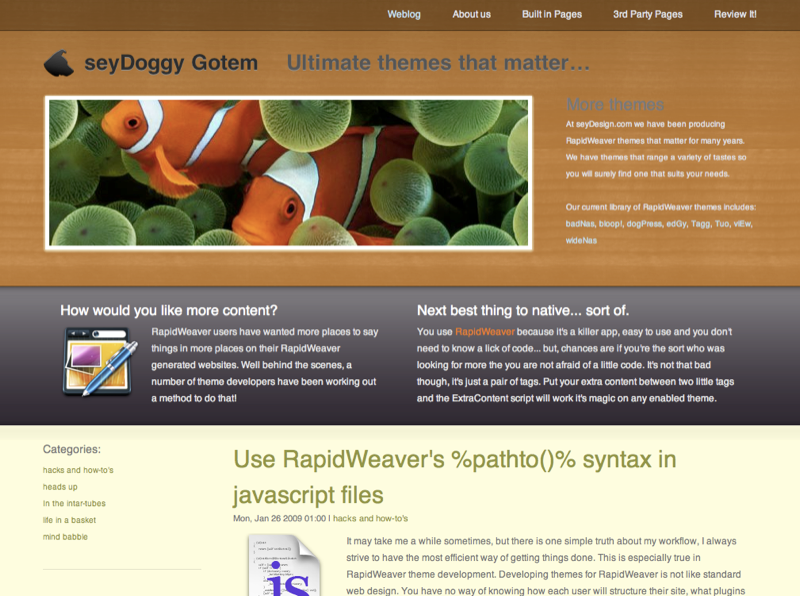Open the mind babble category

(65, 537)
